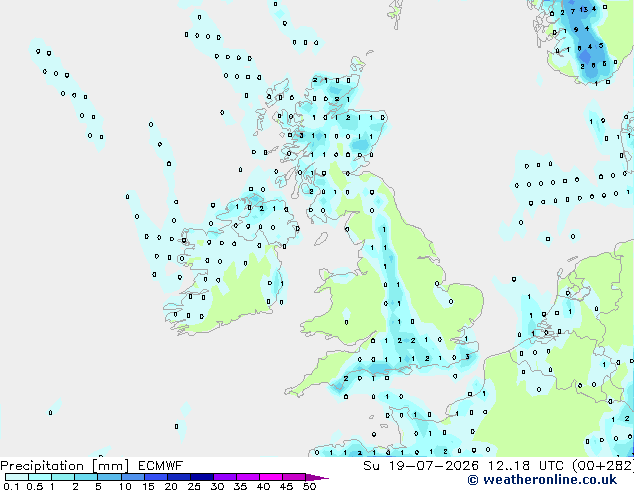Click the legend swatch between 10 and 15
The image size is (634, 490).
(133, 477)
